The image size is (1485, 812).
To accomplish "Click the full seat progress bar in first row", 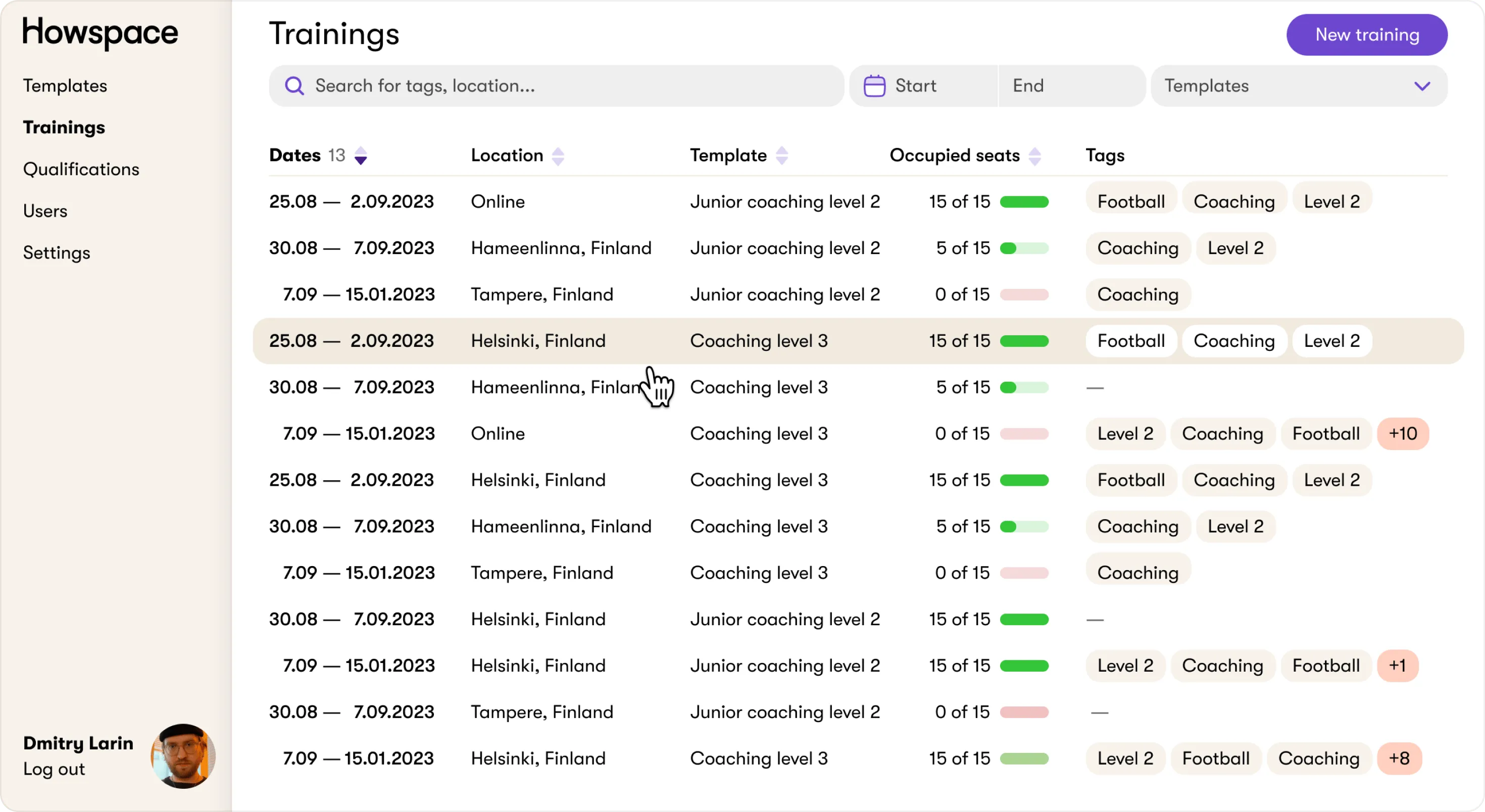I will 1024,201.
